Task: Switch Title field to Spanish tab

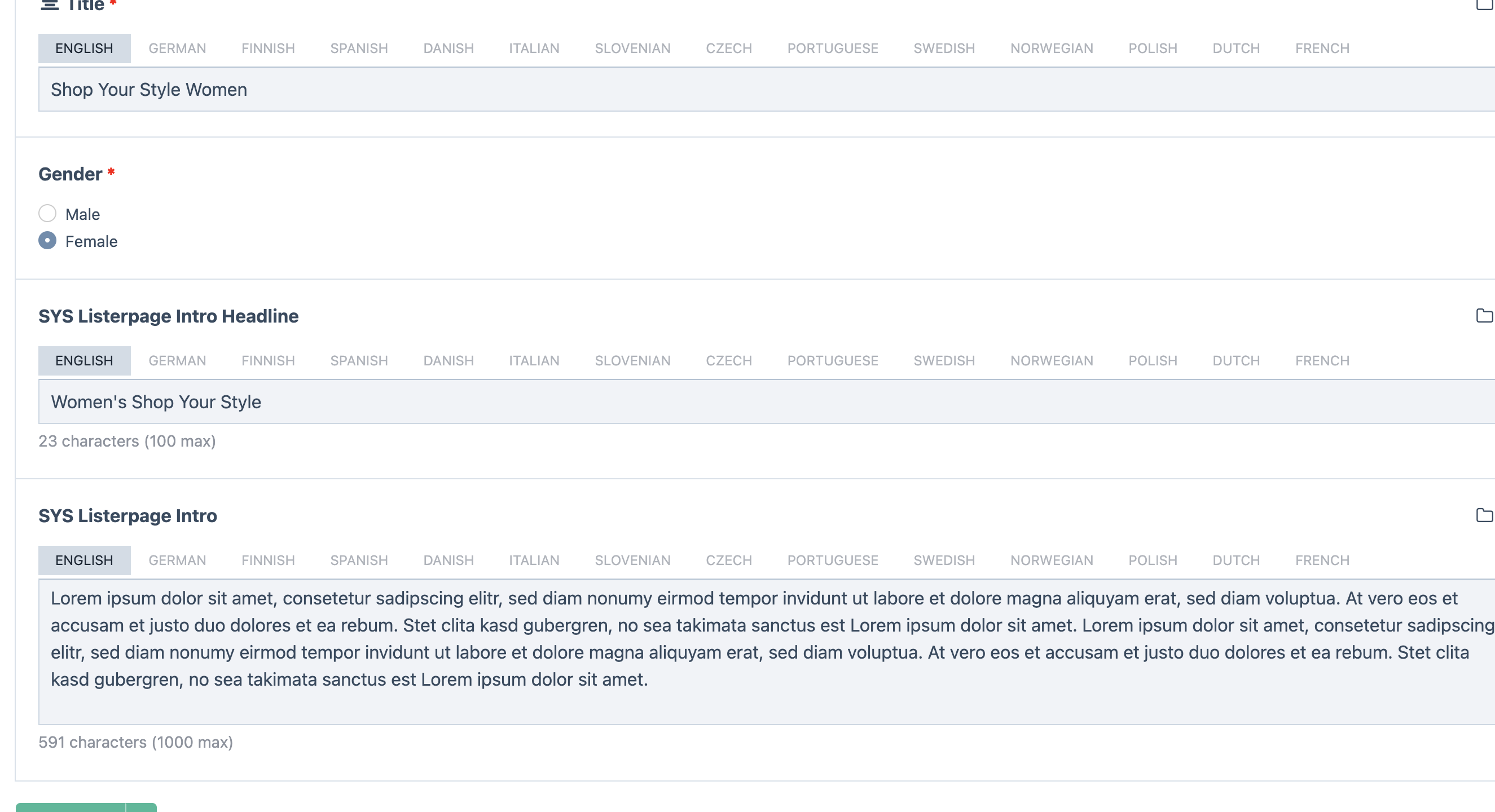Action: (x=359, y=48)
